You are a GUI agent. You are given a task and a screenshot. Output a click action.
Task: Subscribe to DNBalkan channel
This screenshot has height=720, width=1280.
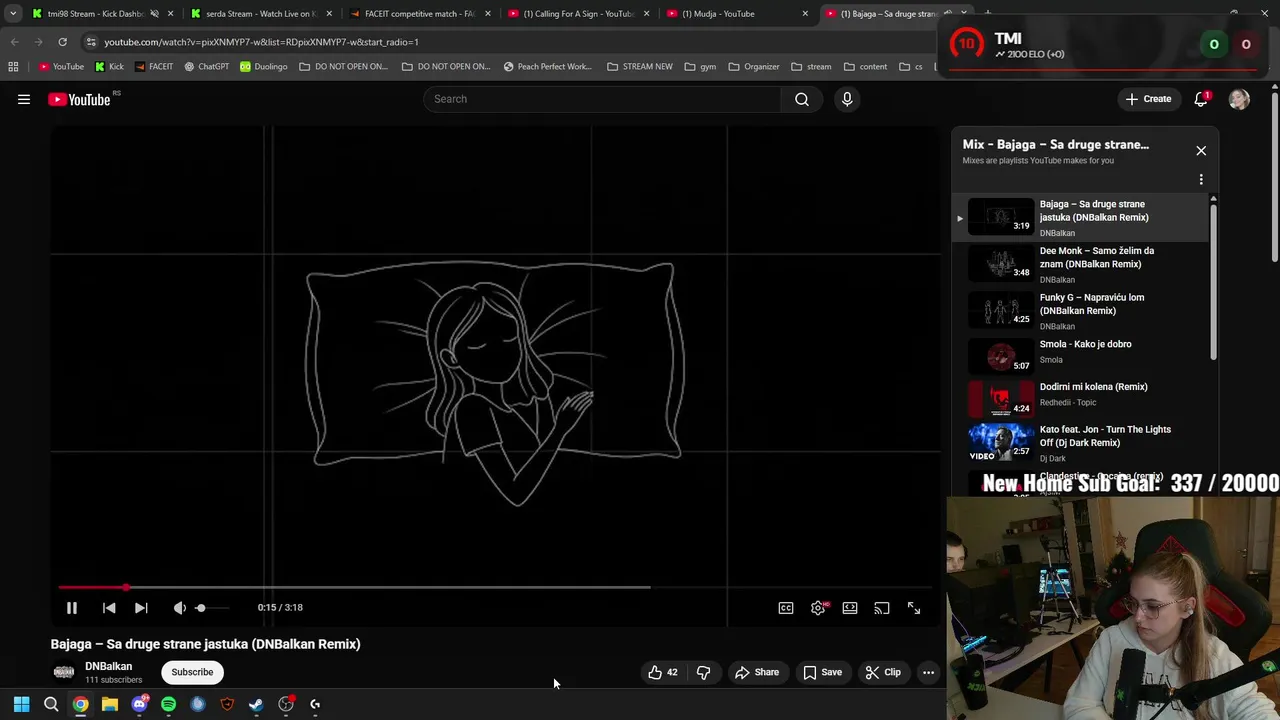point(192,672)
